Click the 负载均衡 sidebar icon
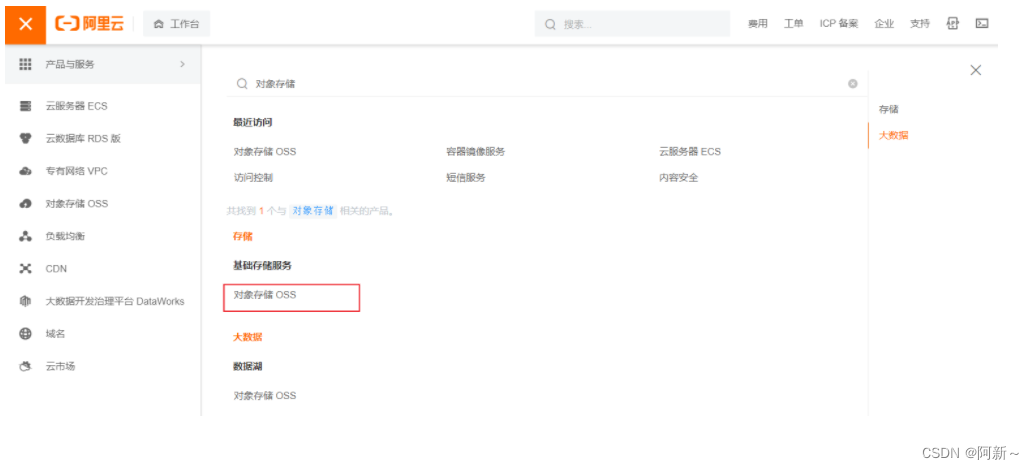The width and height of the screenshot is (1034, 469). click(x=26, y=236)
